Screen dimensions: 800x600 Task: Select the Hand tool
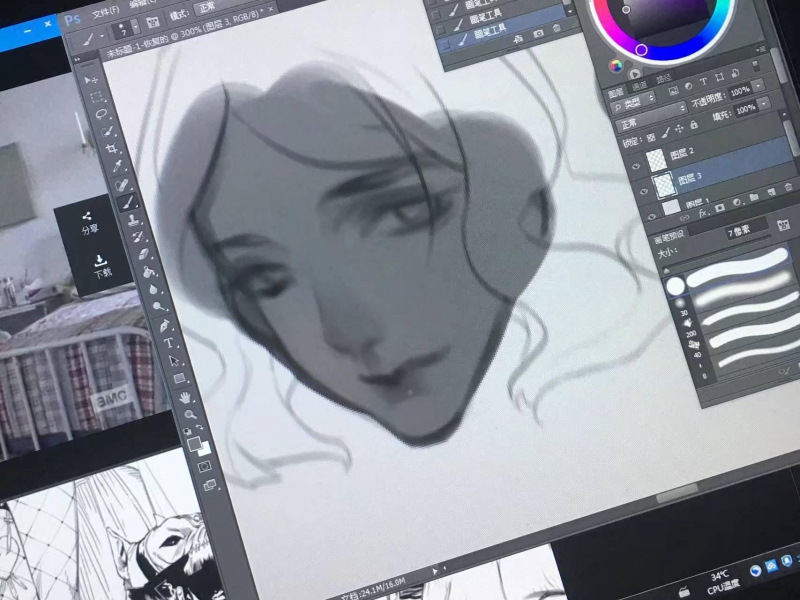click(185, 397)
